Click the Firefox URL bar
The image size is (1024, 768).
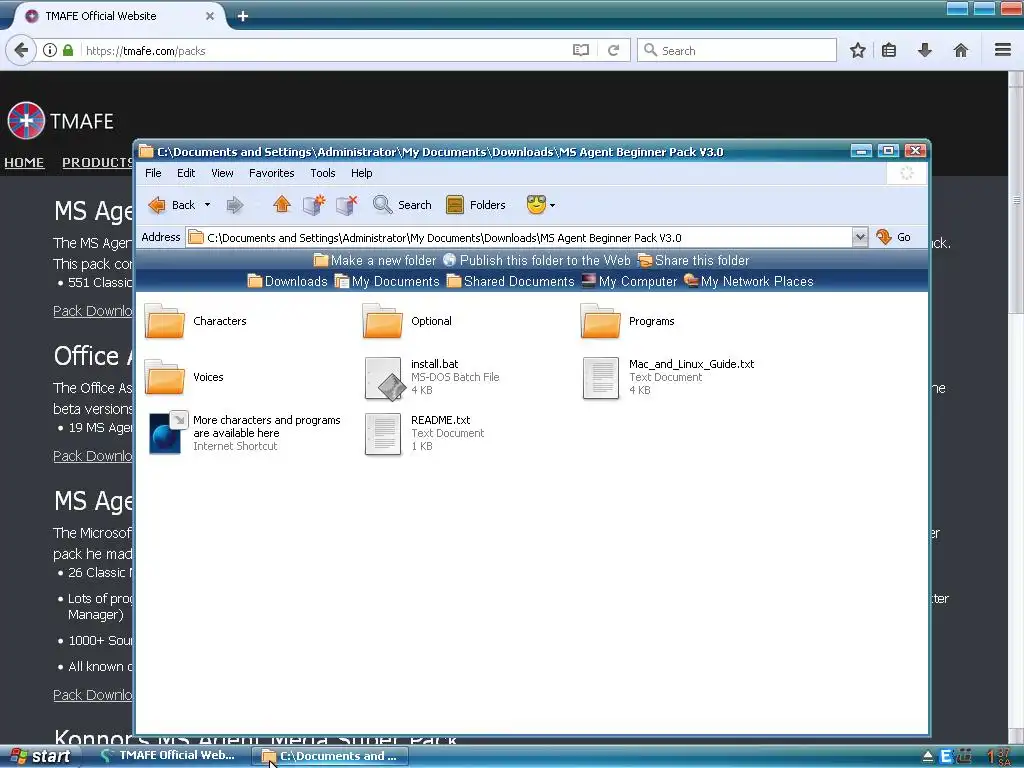327,50
